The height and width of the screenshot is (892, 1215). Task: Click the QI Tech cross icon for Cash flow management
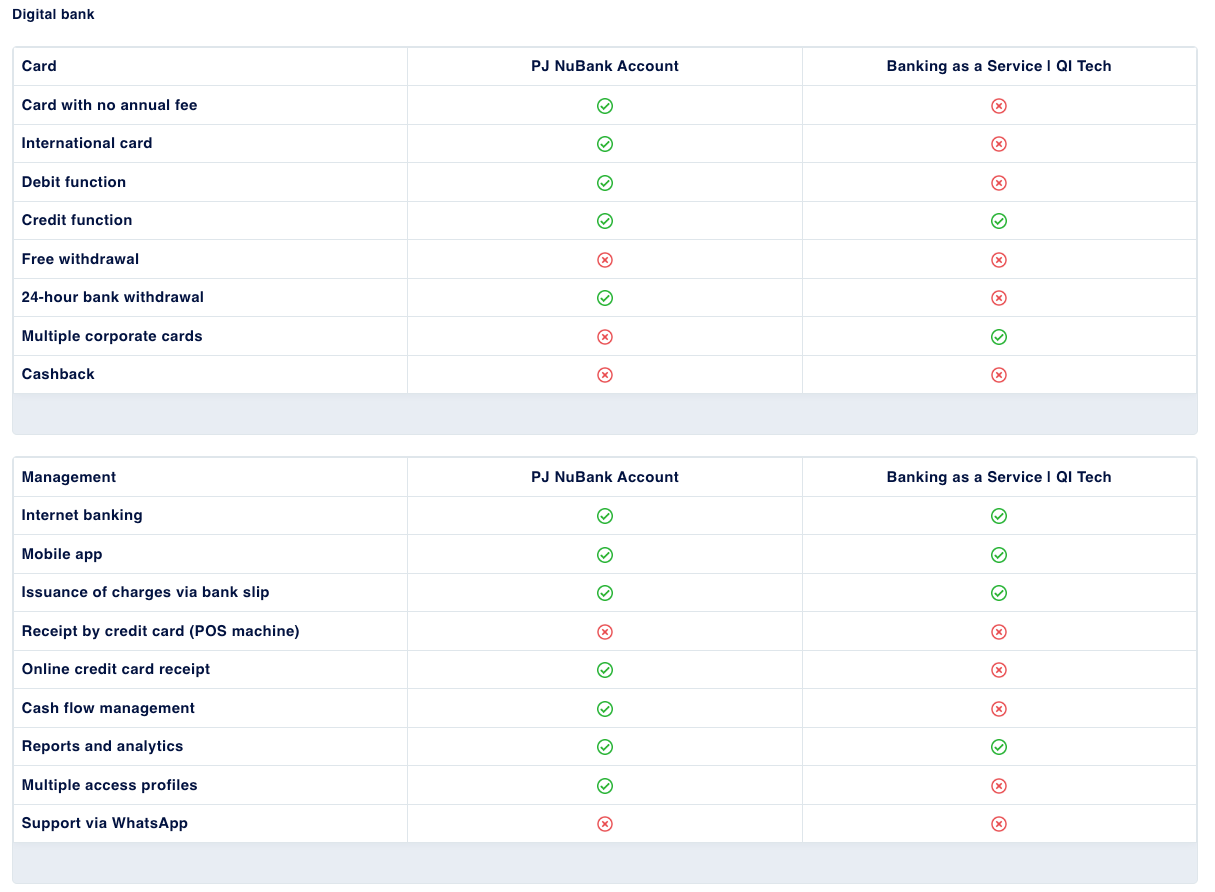point(999,709)
